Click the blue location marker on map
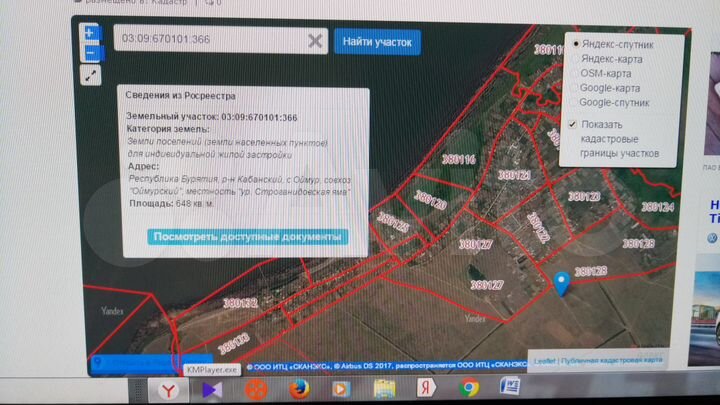Viewport: 720px width, 405px height. coord(563,284)
